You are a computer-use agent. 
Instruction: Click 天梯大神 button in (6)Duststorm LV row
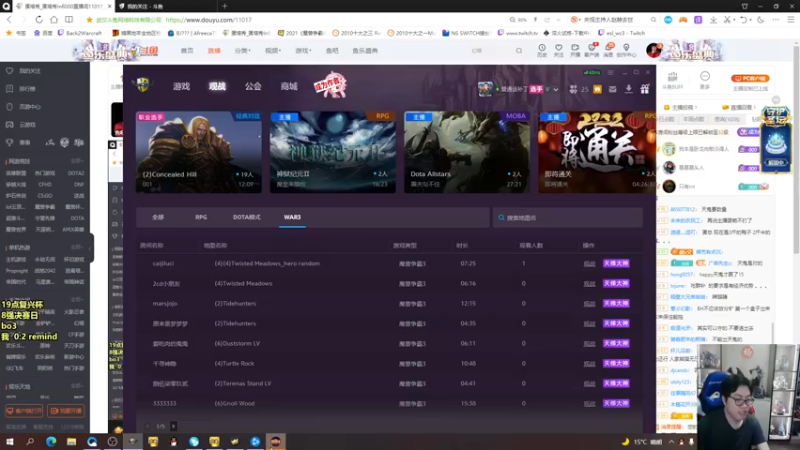point(616,343)
